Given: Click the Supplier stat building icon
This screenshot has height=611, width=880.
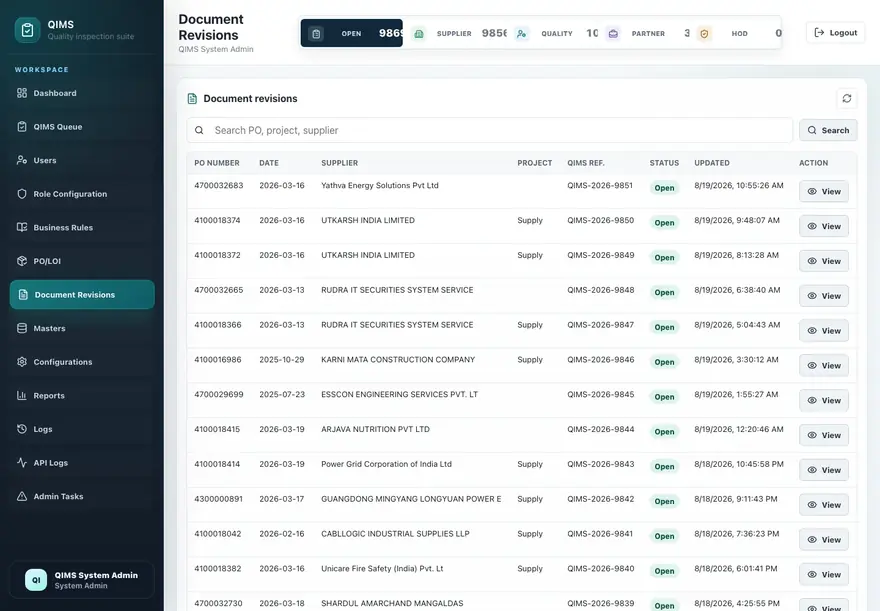Looking at the screenshot, I should 419,34.
